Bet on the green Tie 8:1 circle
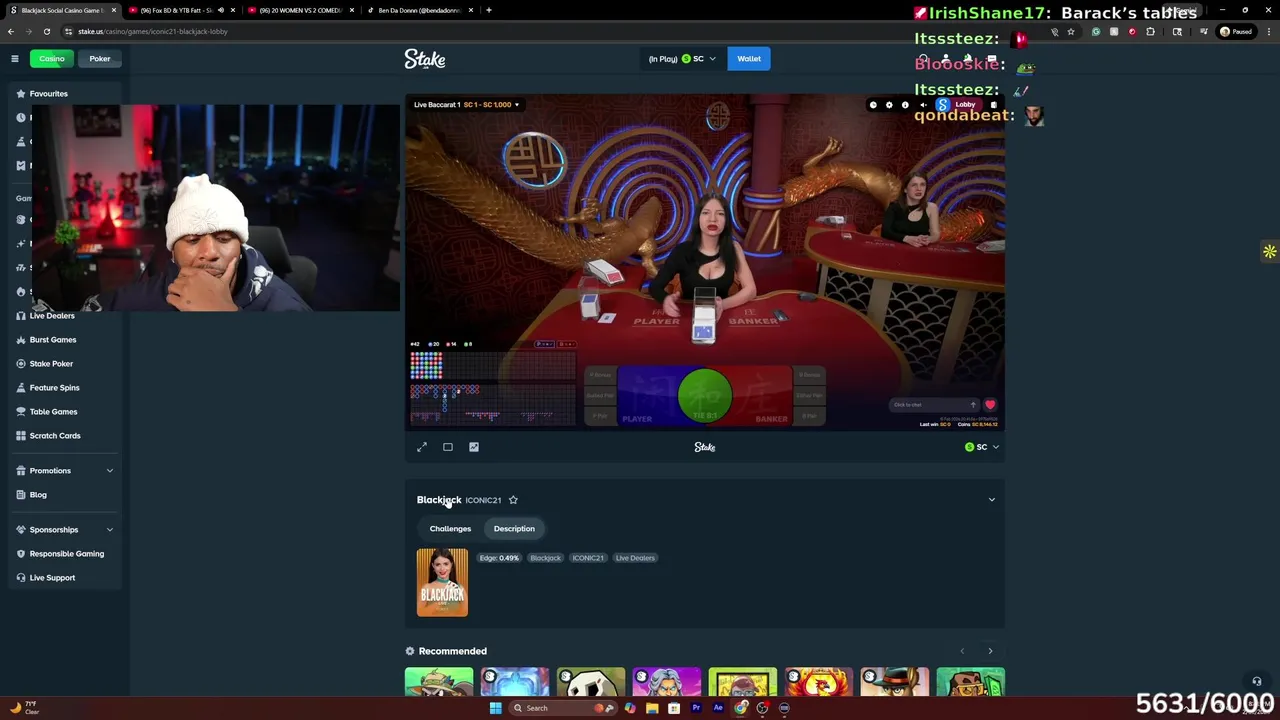This screenshot has height=720, width=1280. [x=705, y=396]
